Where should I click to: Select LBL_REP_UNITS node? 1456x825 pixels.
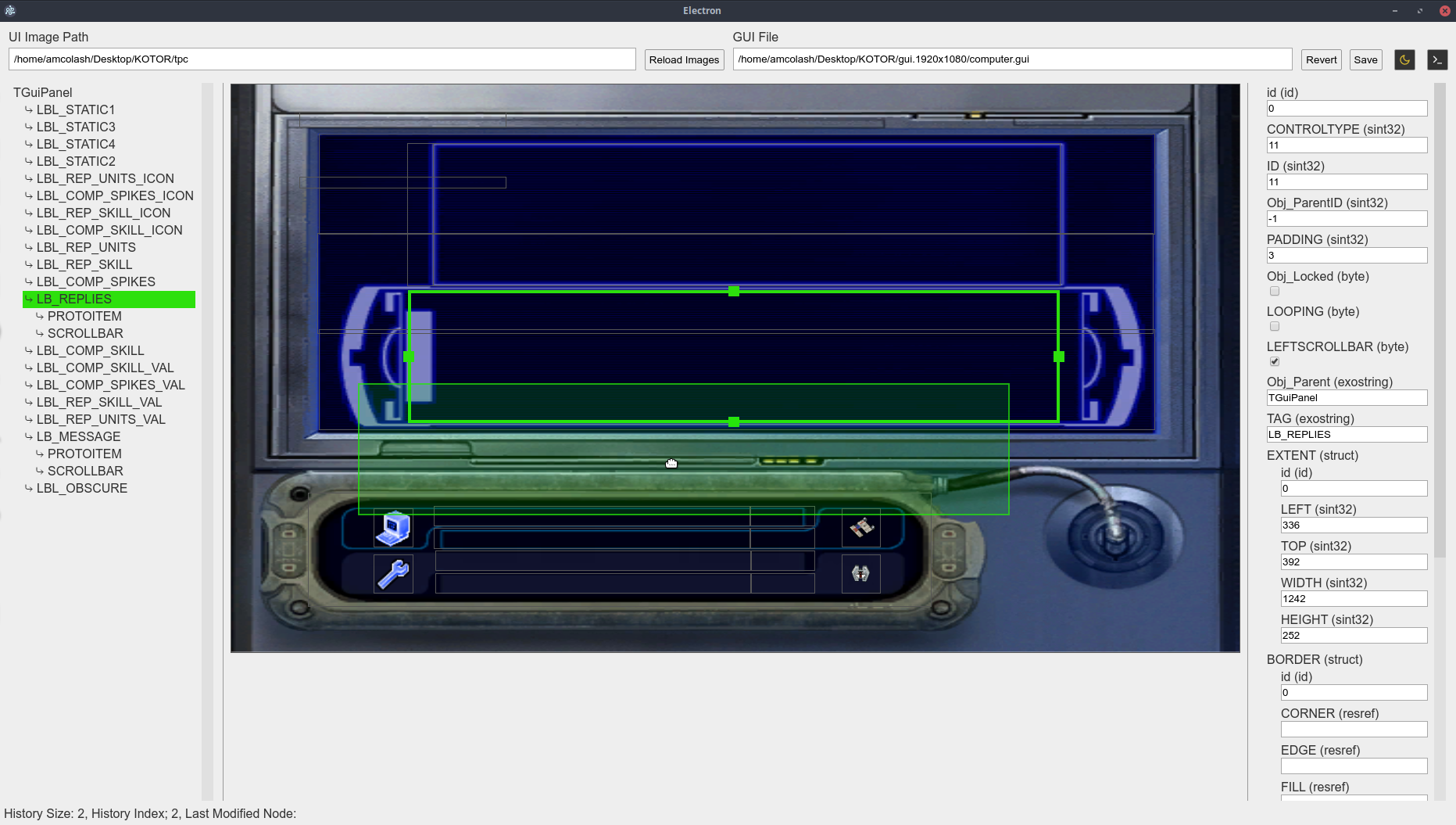click(86, 247)
